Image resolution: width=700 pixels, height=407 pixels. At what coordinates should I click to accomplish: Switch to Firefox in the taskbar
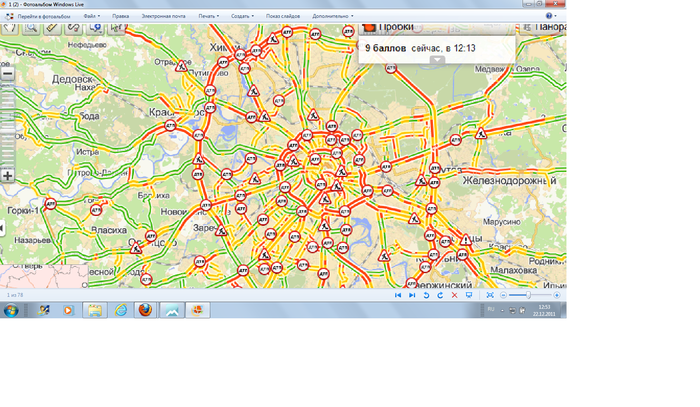point(145,310)
